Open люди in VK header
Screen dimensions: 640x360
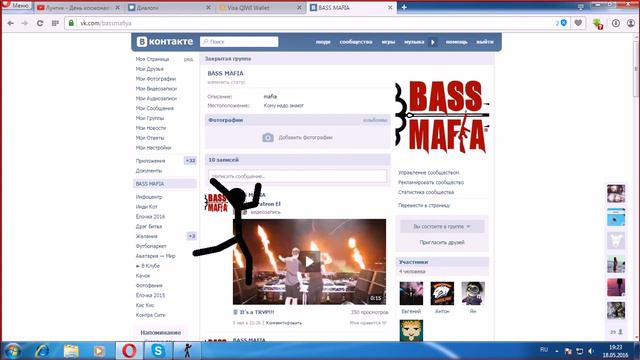(323, 42)
